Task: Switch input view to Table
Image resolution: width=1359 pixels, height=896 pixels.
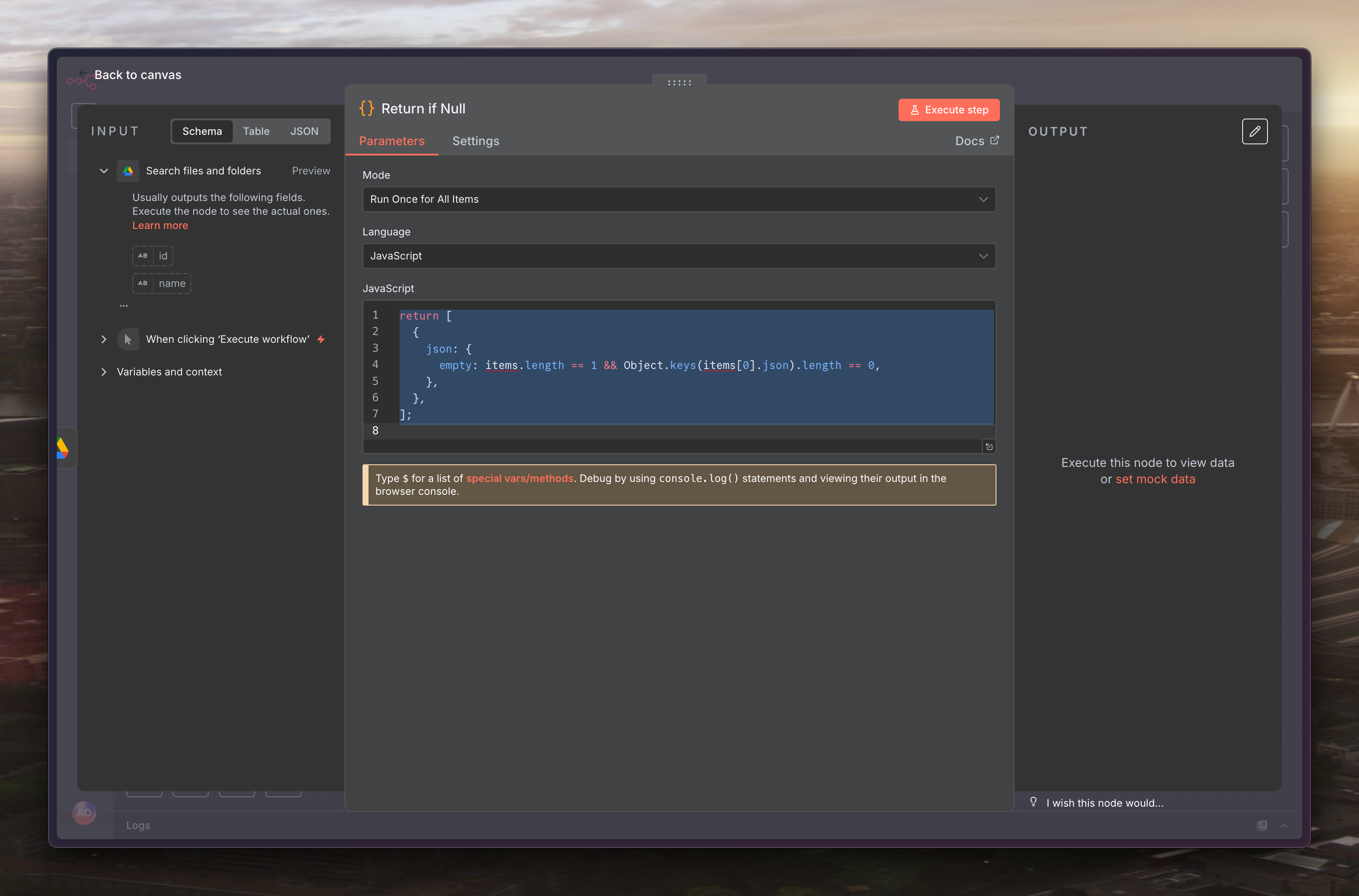Action: tap(256, 131)
